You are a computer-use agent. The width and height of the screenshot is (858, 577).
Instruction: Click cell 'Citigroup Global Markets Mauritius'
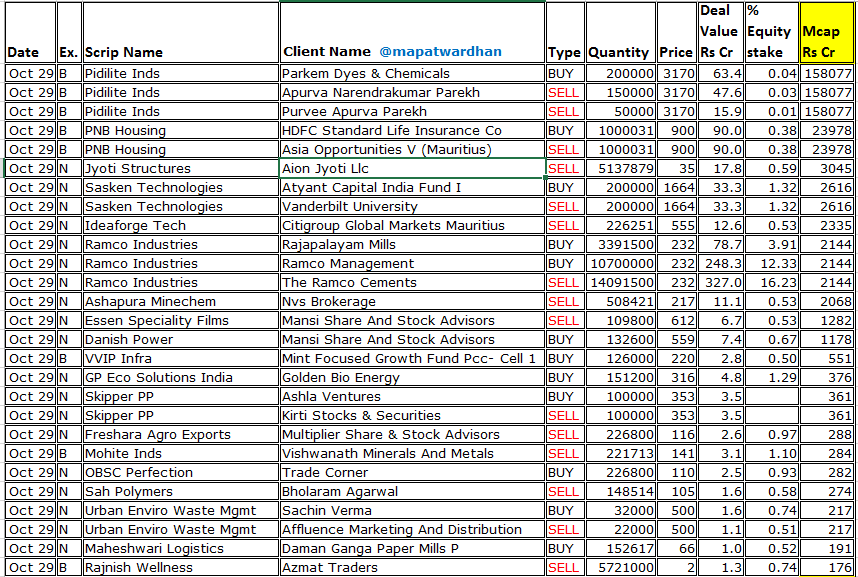pyautogui.click(x=412, y=226)
